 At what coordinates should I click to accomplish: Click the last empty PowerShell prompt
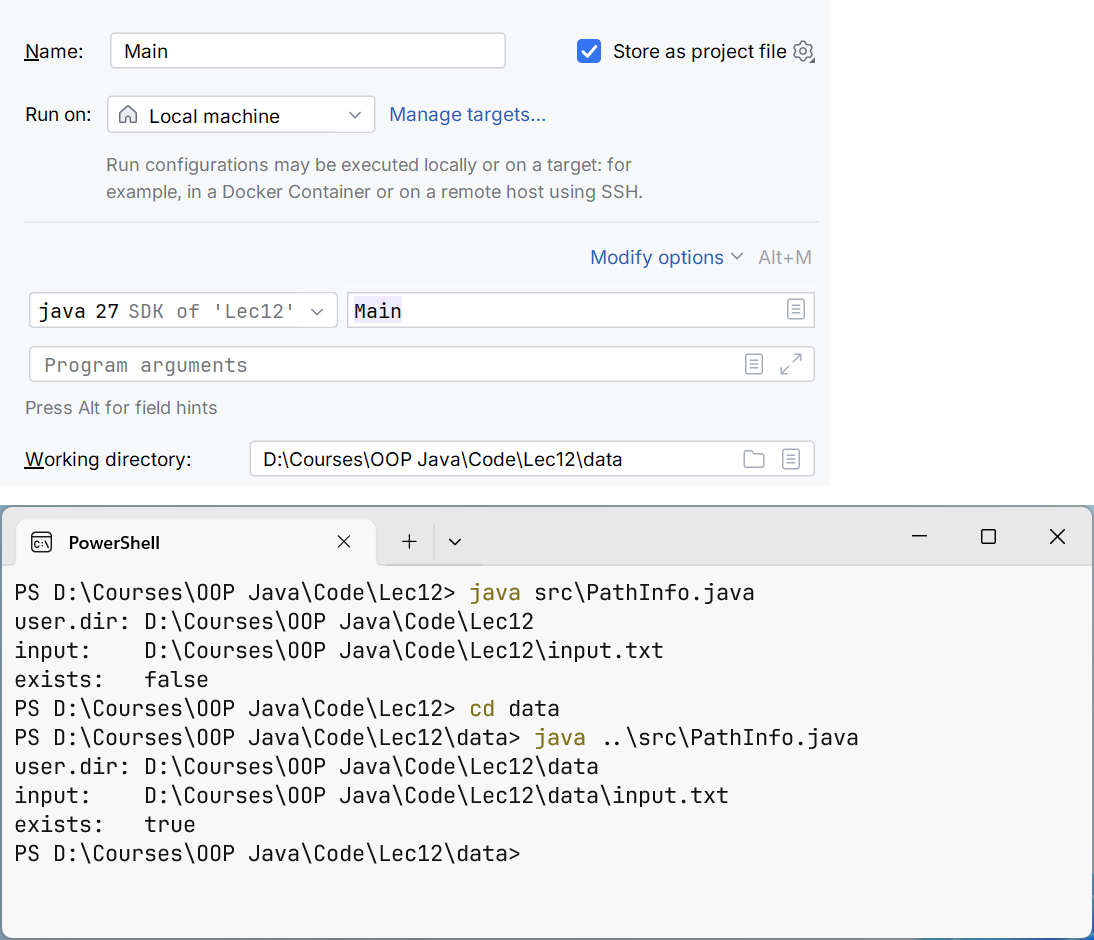click(267, 854)
